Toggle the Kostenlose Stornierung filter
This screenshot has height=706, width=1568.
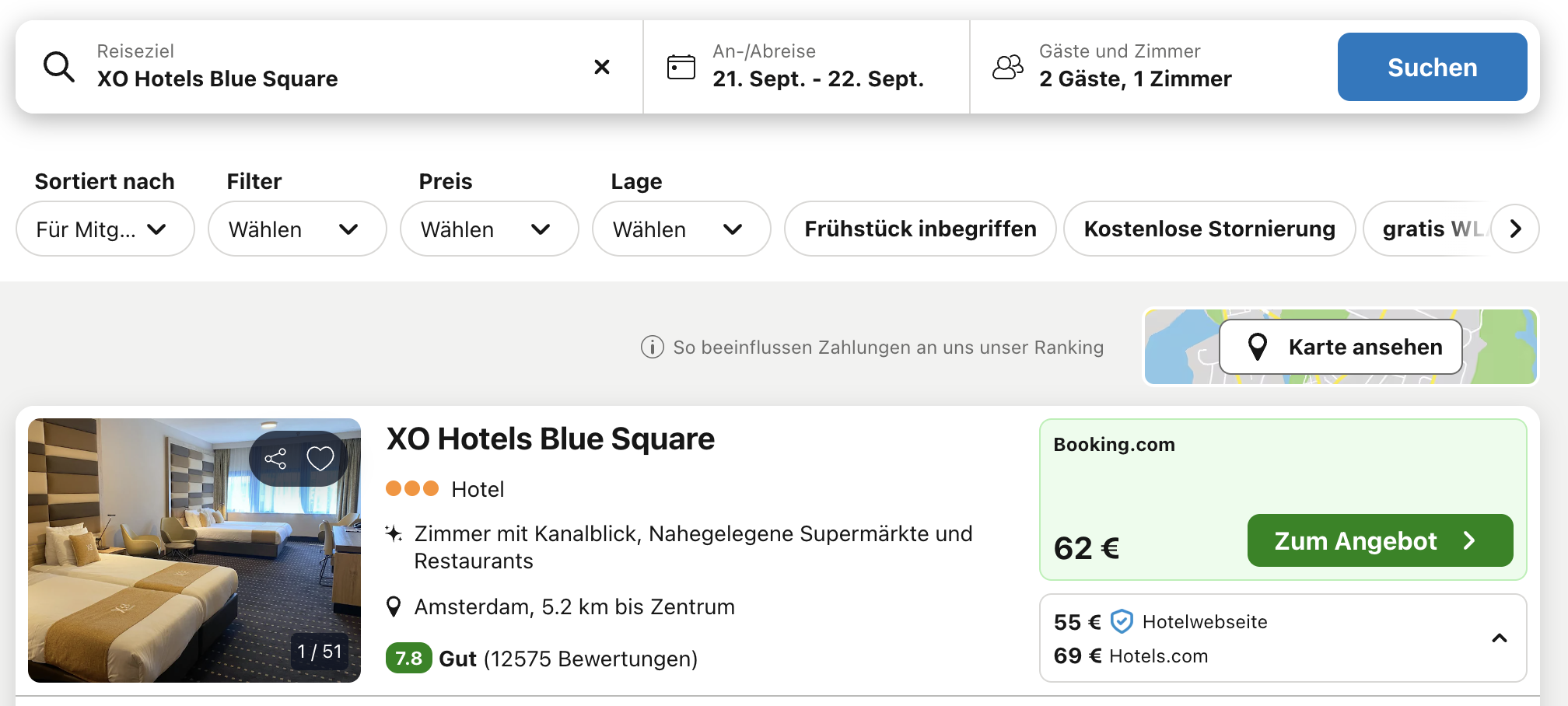pos(1209,229)
